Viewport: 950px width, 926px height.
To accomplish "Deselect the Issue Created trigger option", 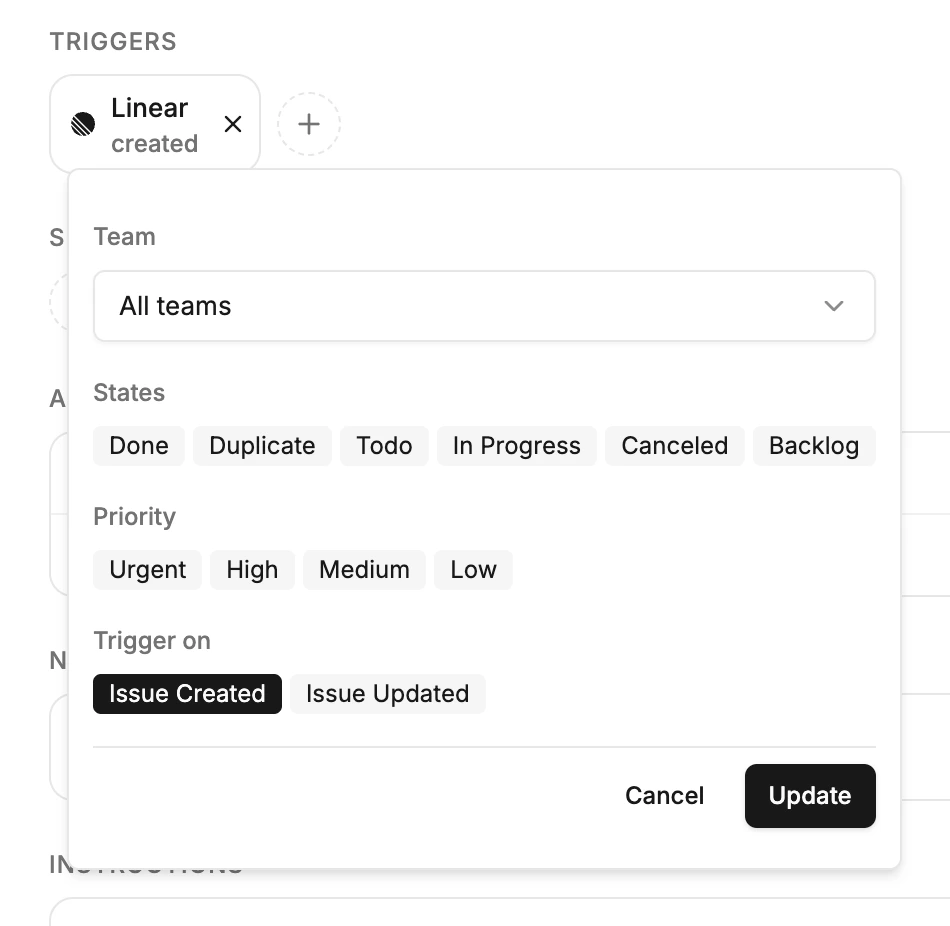I will (186, 693).
